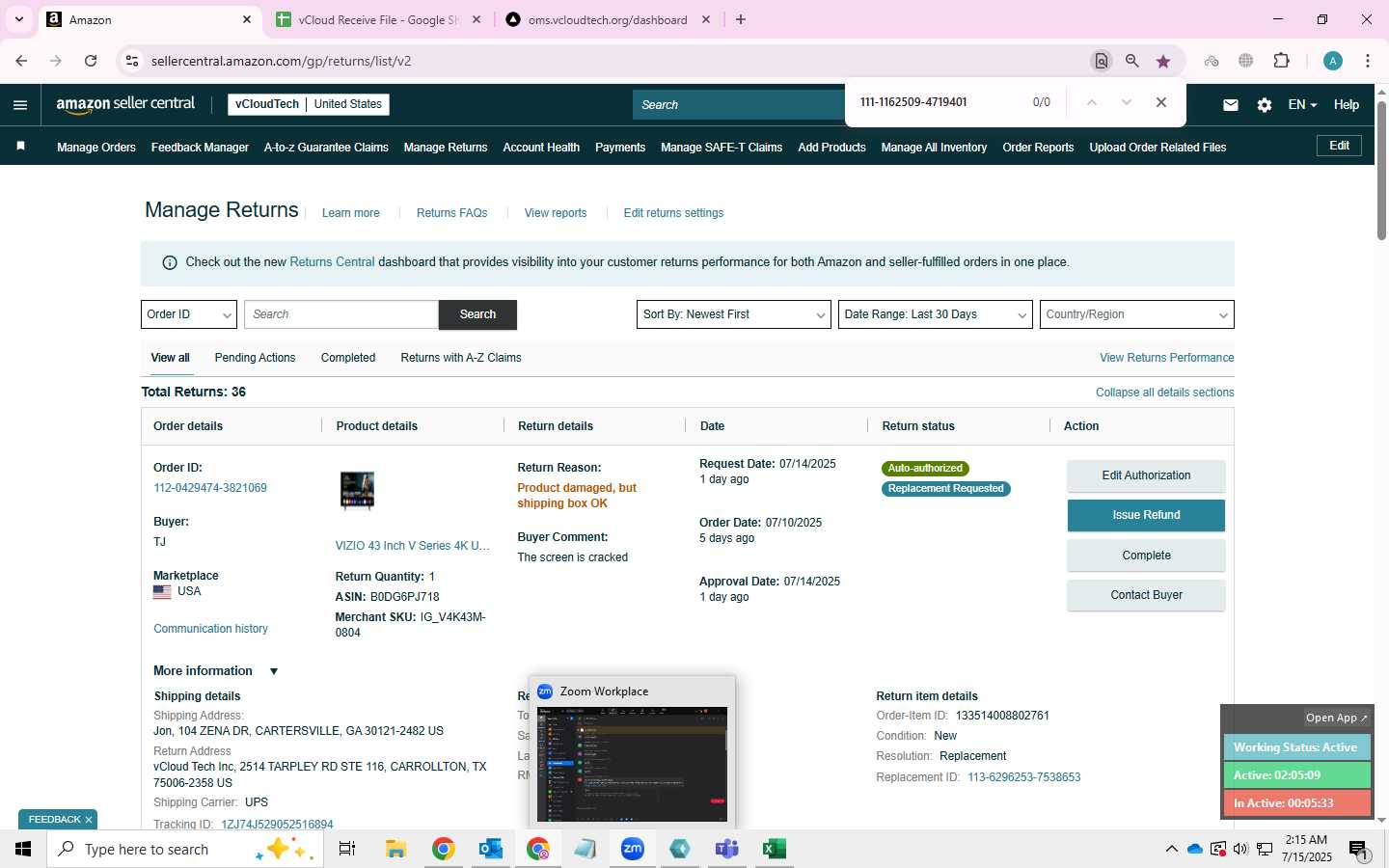Open Excel from the taskbar
The height and width of the screenshot is (868, 1389).
774,849
